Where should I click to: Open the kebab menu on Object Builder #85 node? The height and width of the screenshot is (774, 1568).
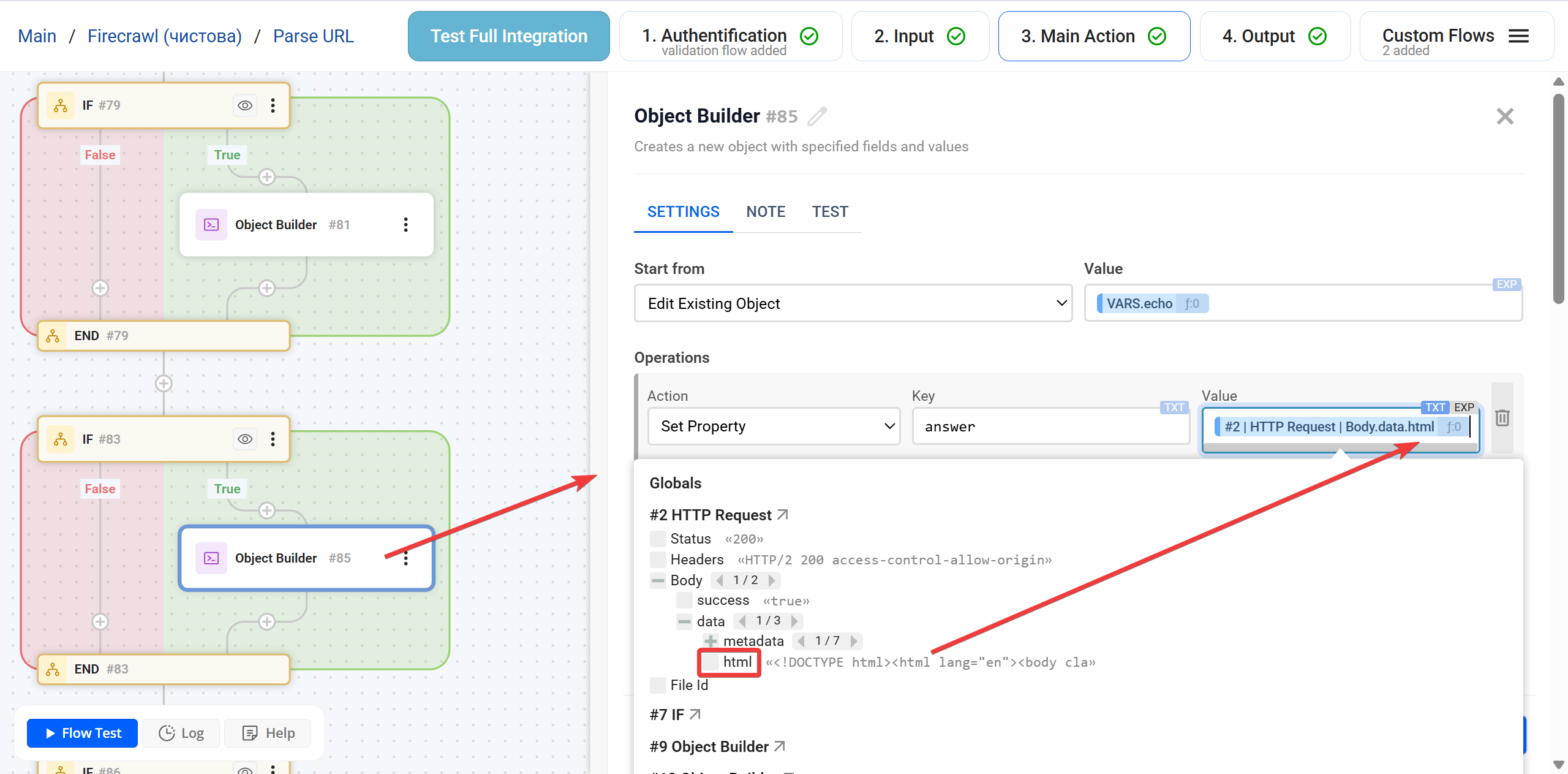405,558
